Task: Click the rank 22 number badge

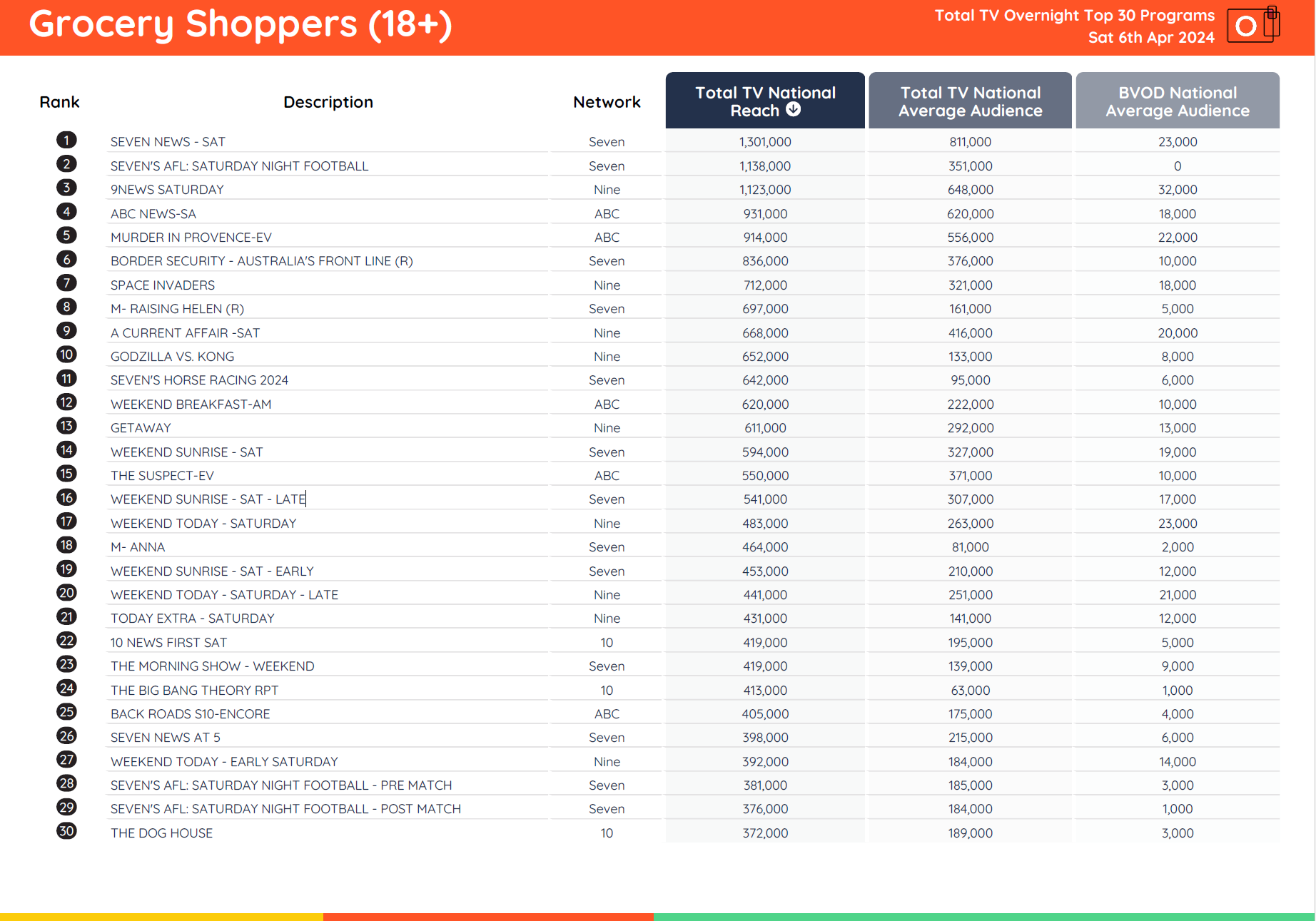Action: pos(66,641)
